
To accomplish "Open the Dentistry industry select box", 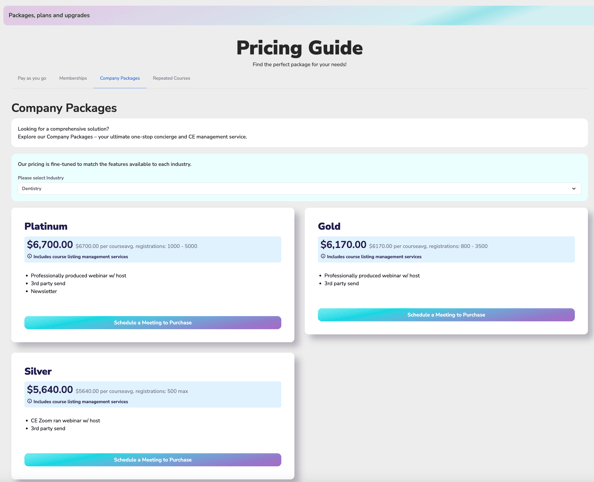I will 299,189.
